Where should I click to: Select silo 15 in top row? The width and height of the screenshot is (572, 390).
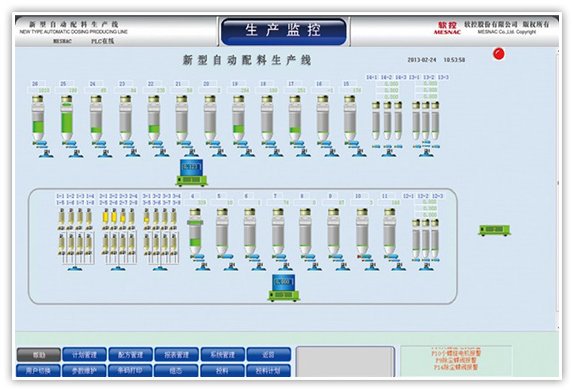tap(349, 118)
